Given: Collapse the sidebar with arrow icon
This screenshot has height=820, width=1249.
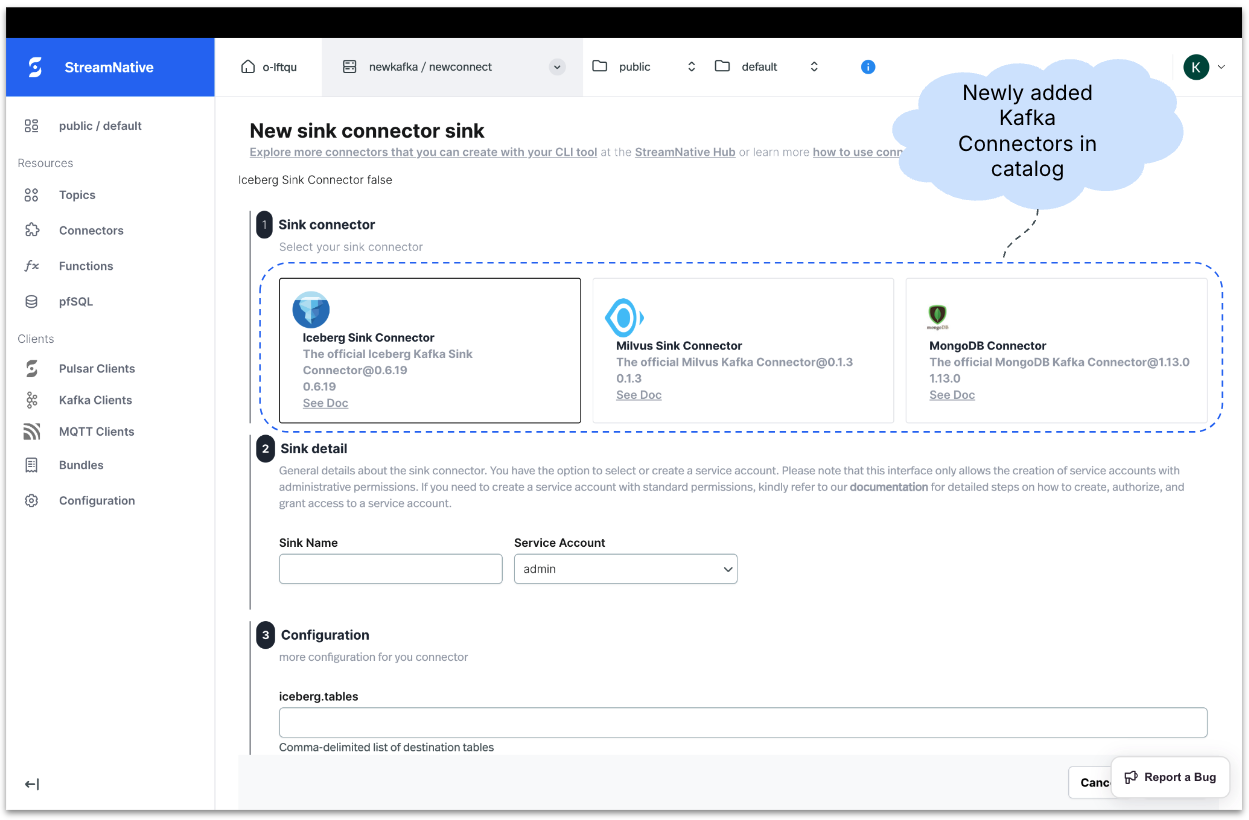Looking at the screenshot, I should coord(32,784).
